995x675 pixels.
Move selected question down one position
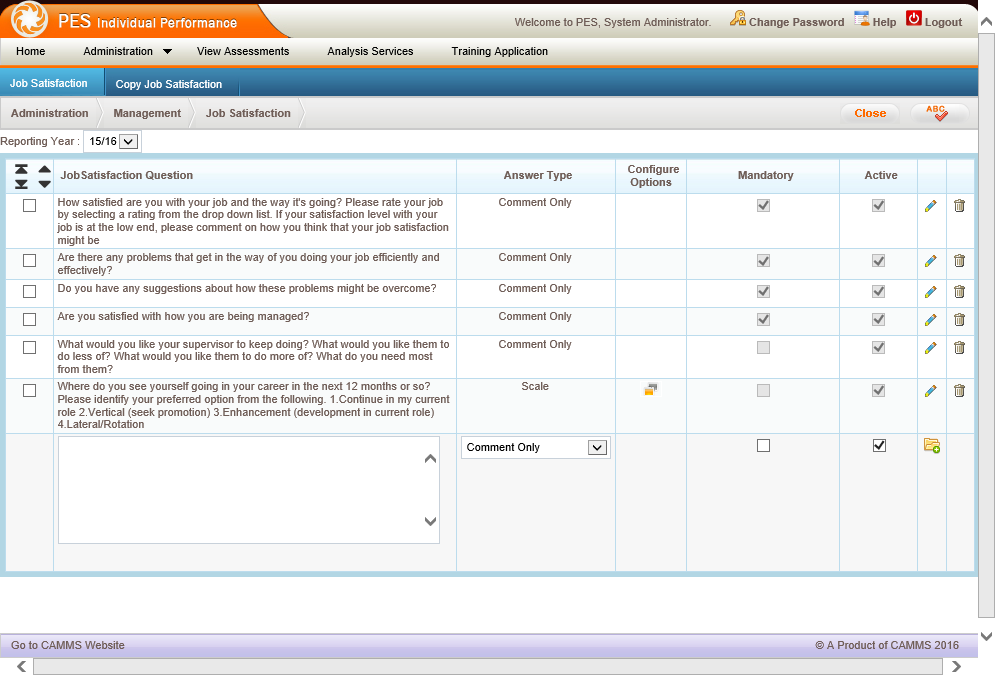(44, 184)
